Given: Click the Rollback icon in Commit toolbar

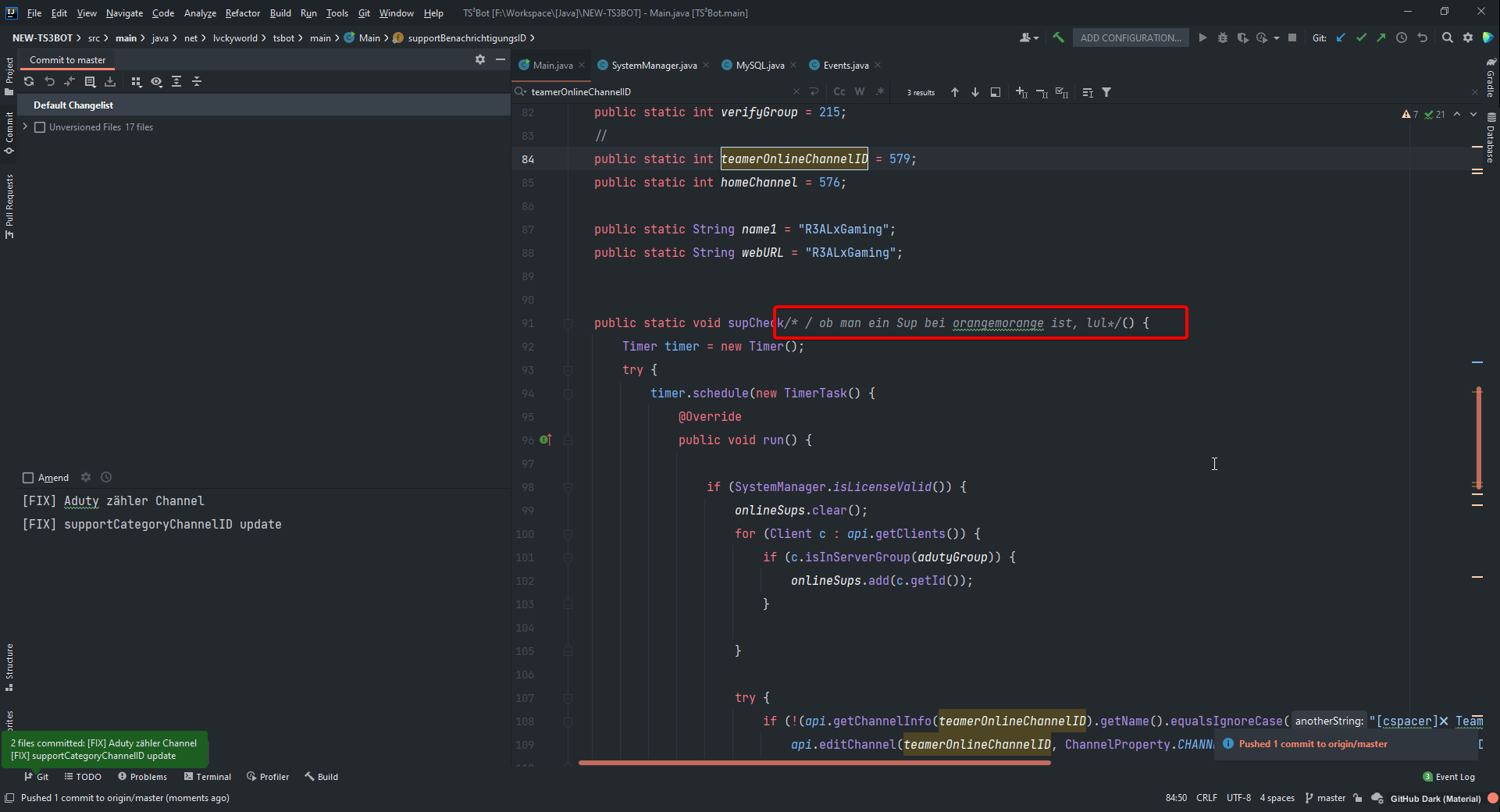Looking at the screenshot, I should coord(49,81).
